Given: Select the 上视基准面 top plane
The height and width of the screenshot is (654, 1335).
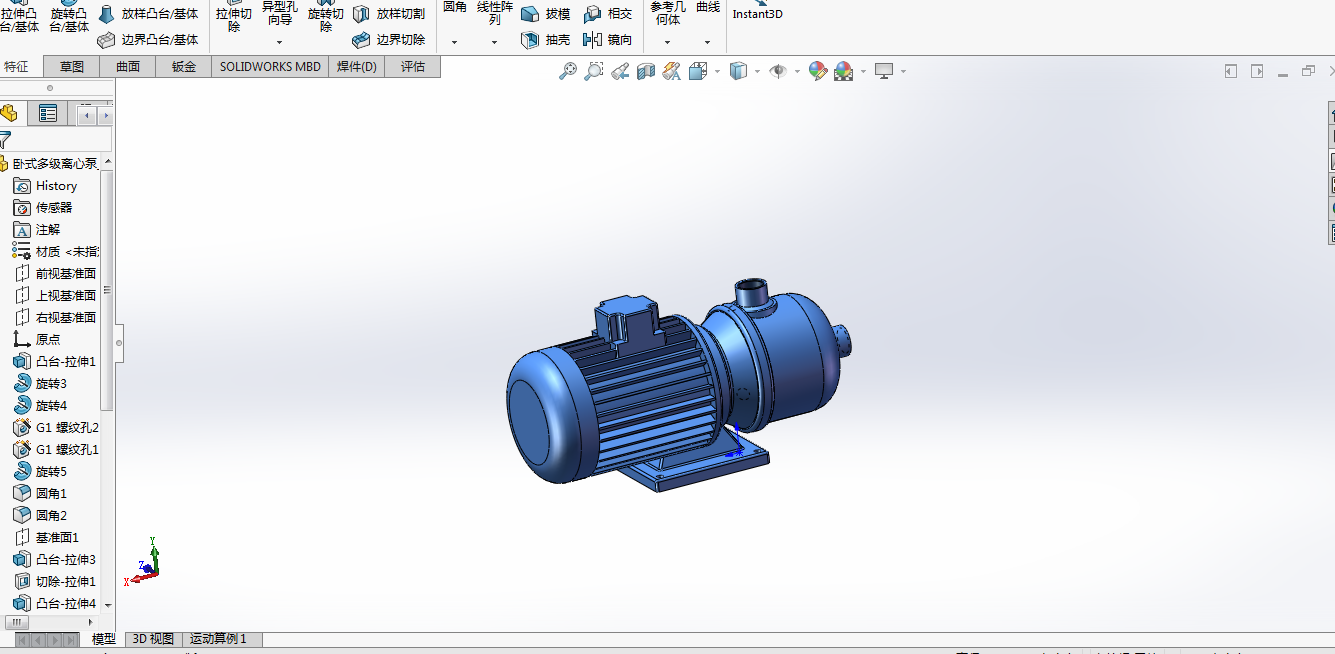Looking at the screenshot, I should pyautogui.click(x=56, y=296).
